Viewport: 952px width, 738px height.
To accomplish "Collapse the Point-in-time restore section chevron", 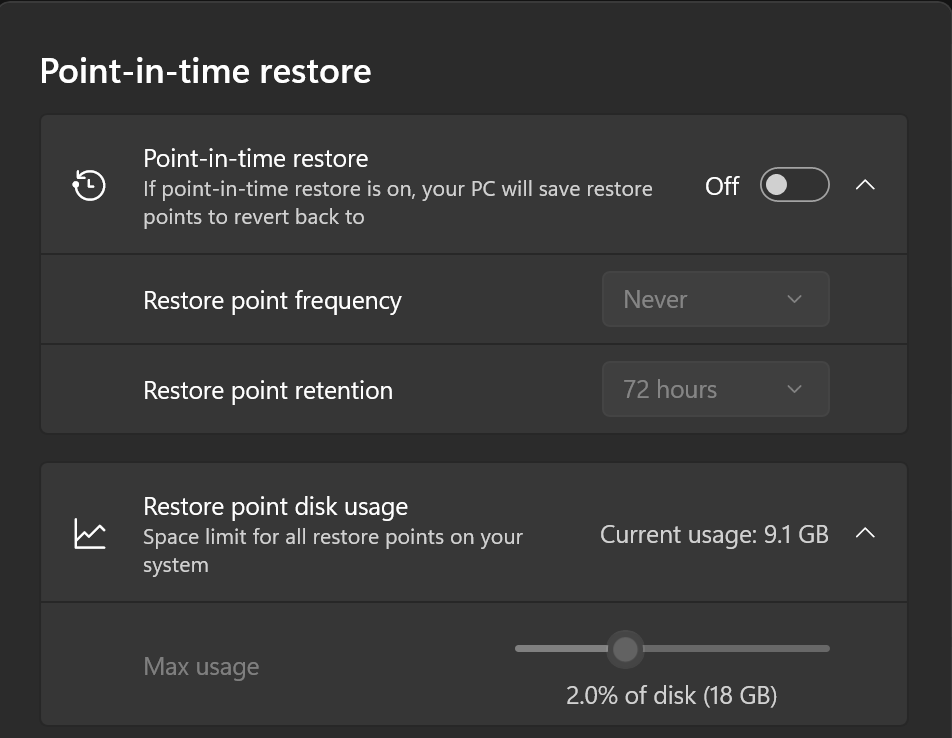I will pos(865,184).
